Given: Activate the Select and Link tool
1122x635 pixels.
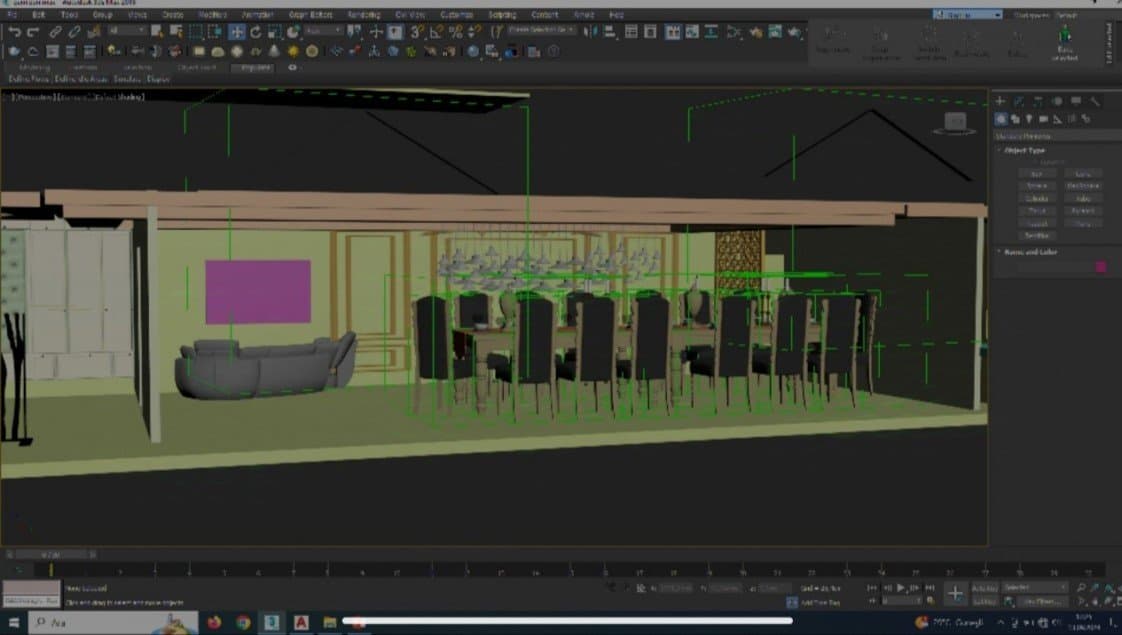Looking at the screenshot, I should click(x=55, y=32).
